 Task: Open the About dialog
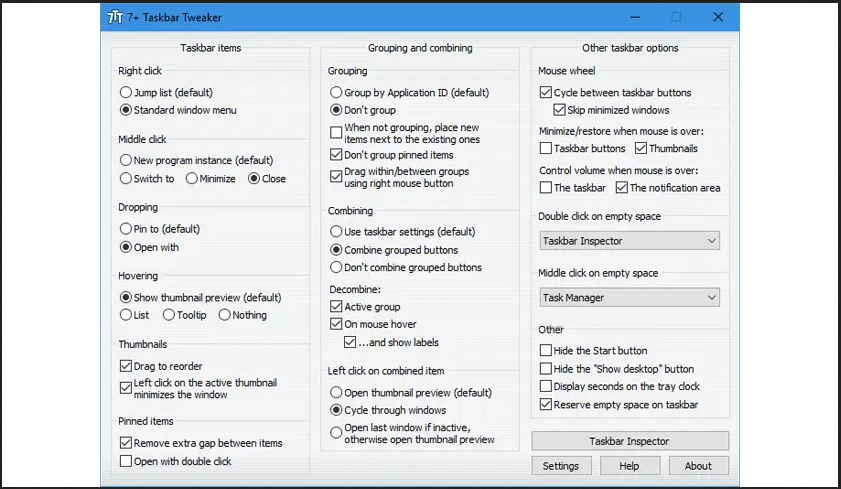click(698, 466)
